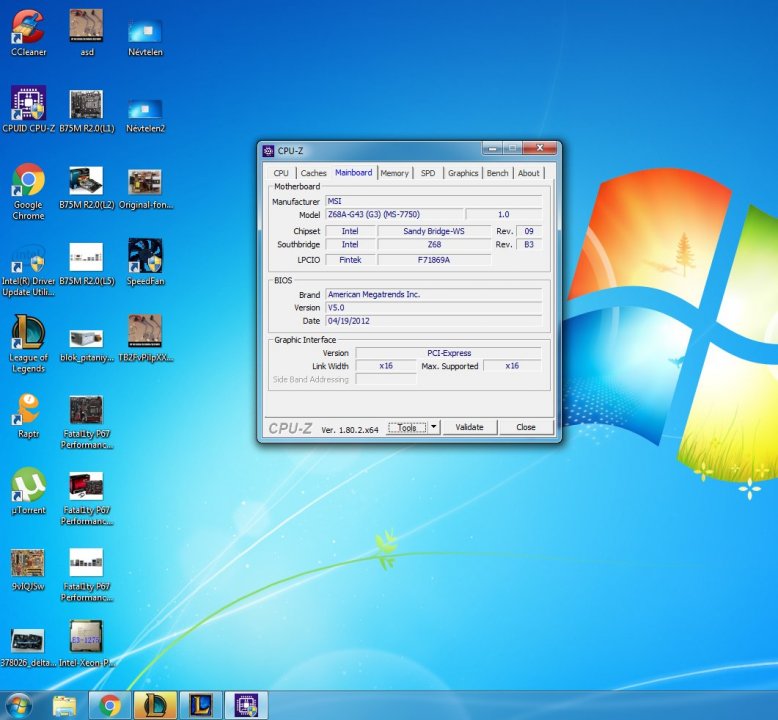Viewport: 778px width, 720px height.
Task: Switch to the CPU tab
Action: coord(281,173)
